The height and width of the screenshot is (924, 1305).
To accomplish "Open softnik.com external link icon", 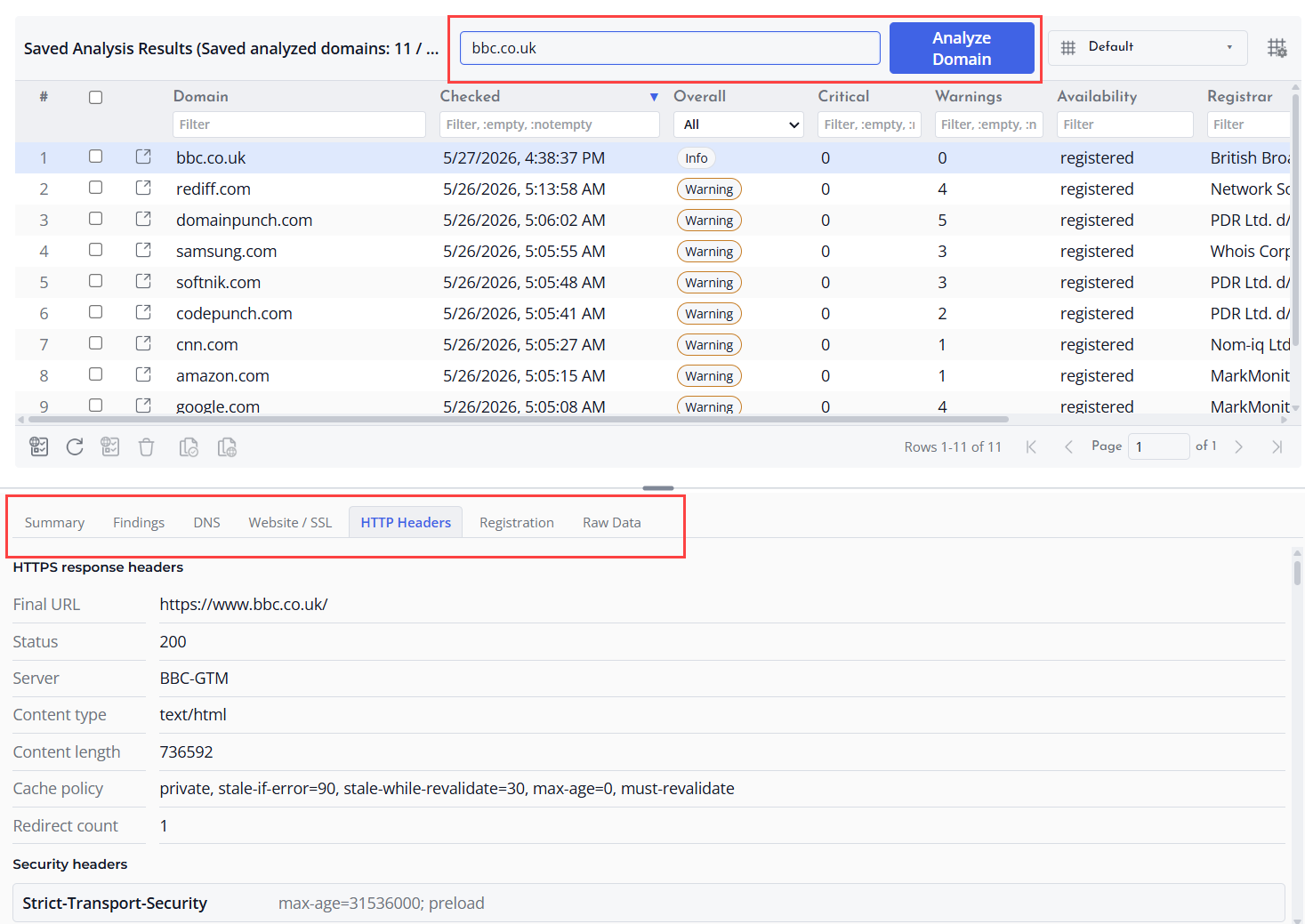I will pyautogui.click(x=143, y=281).
